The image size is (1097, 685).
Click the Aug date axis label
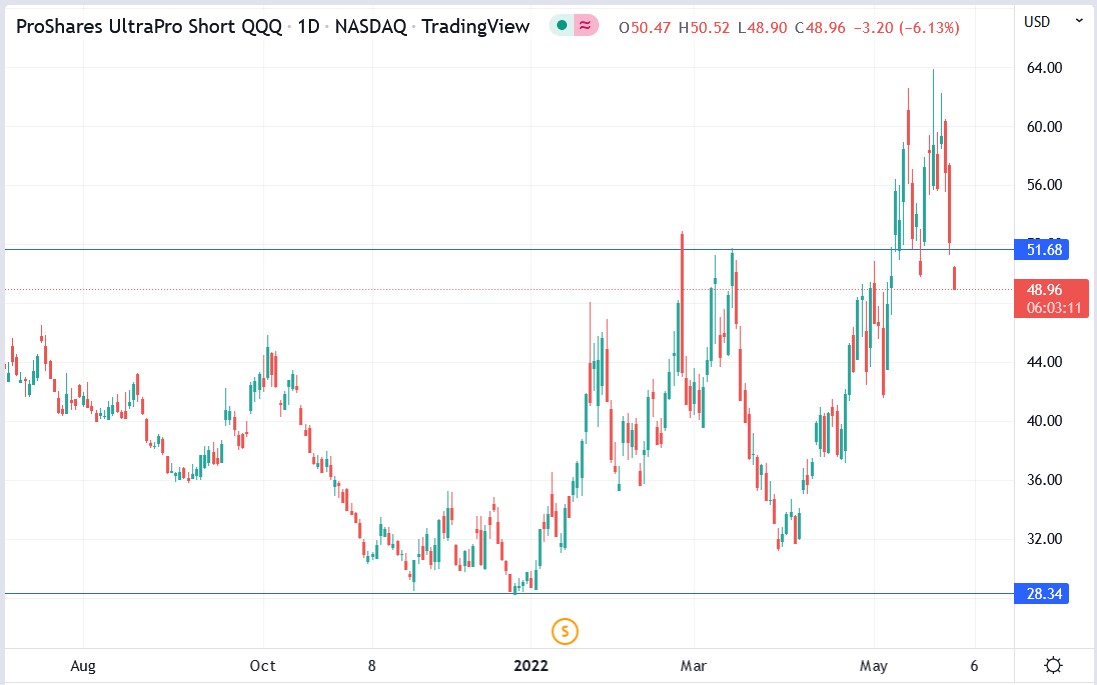[83, 665]
